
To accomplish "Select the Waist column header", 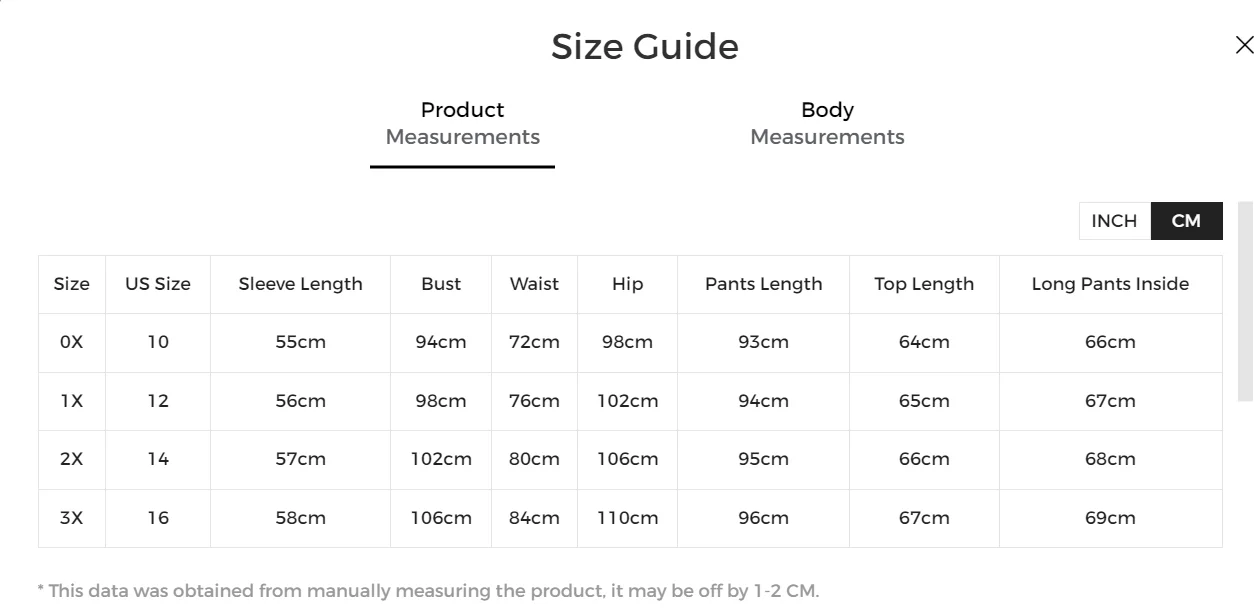I will (x=534, y=284).
